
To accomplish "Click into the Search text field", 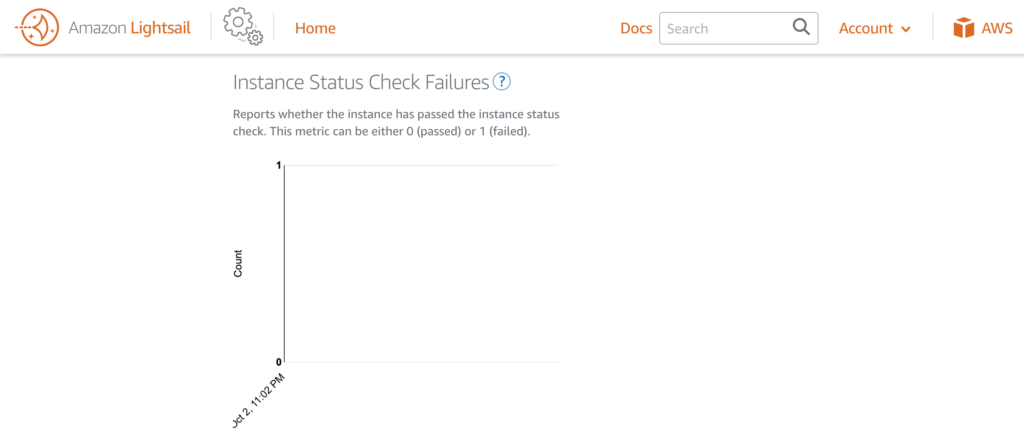I will tap(739, 28).
